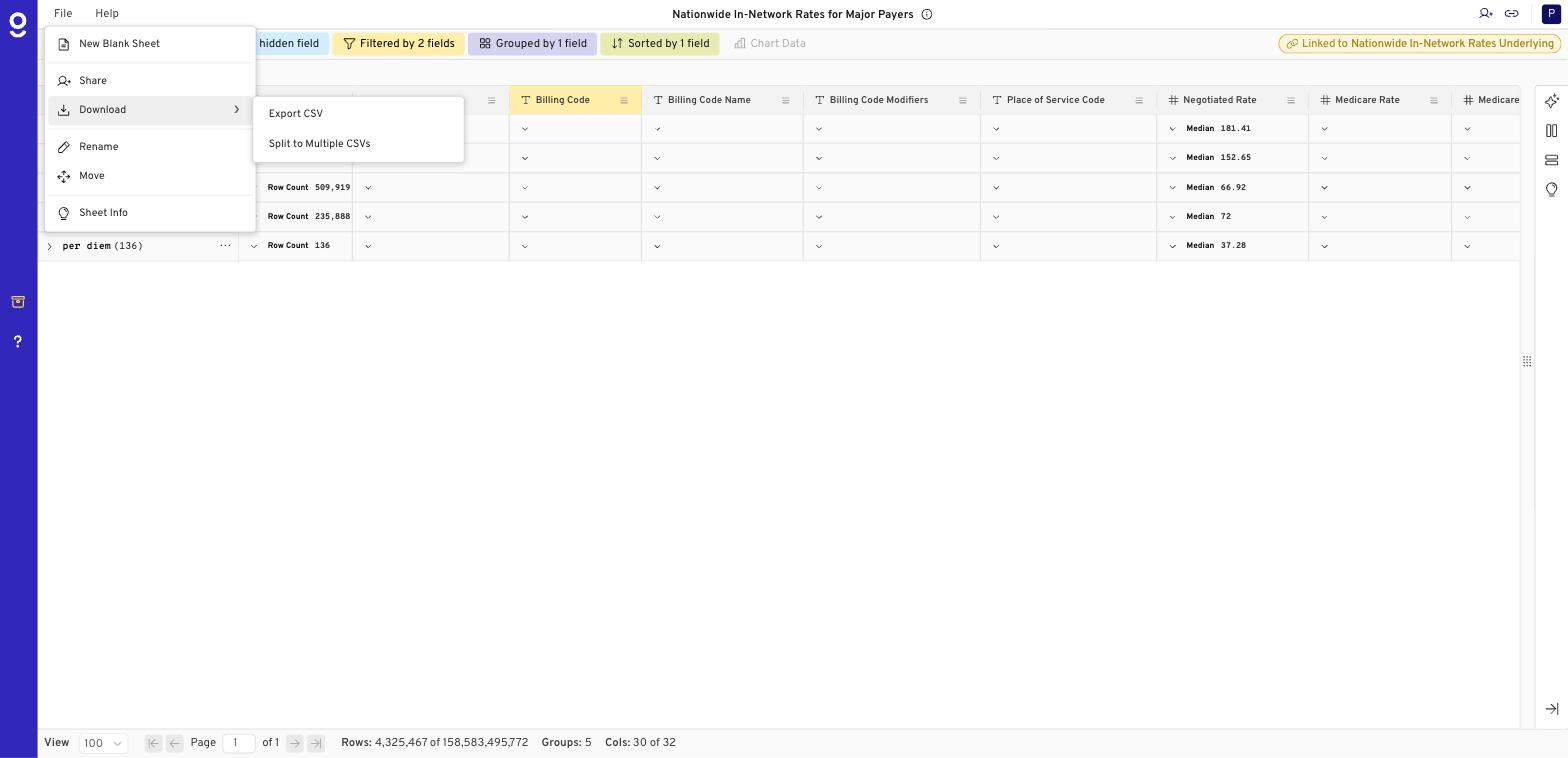Open the Help menu

click(107, 14)
